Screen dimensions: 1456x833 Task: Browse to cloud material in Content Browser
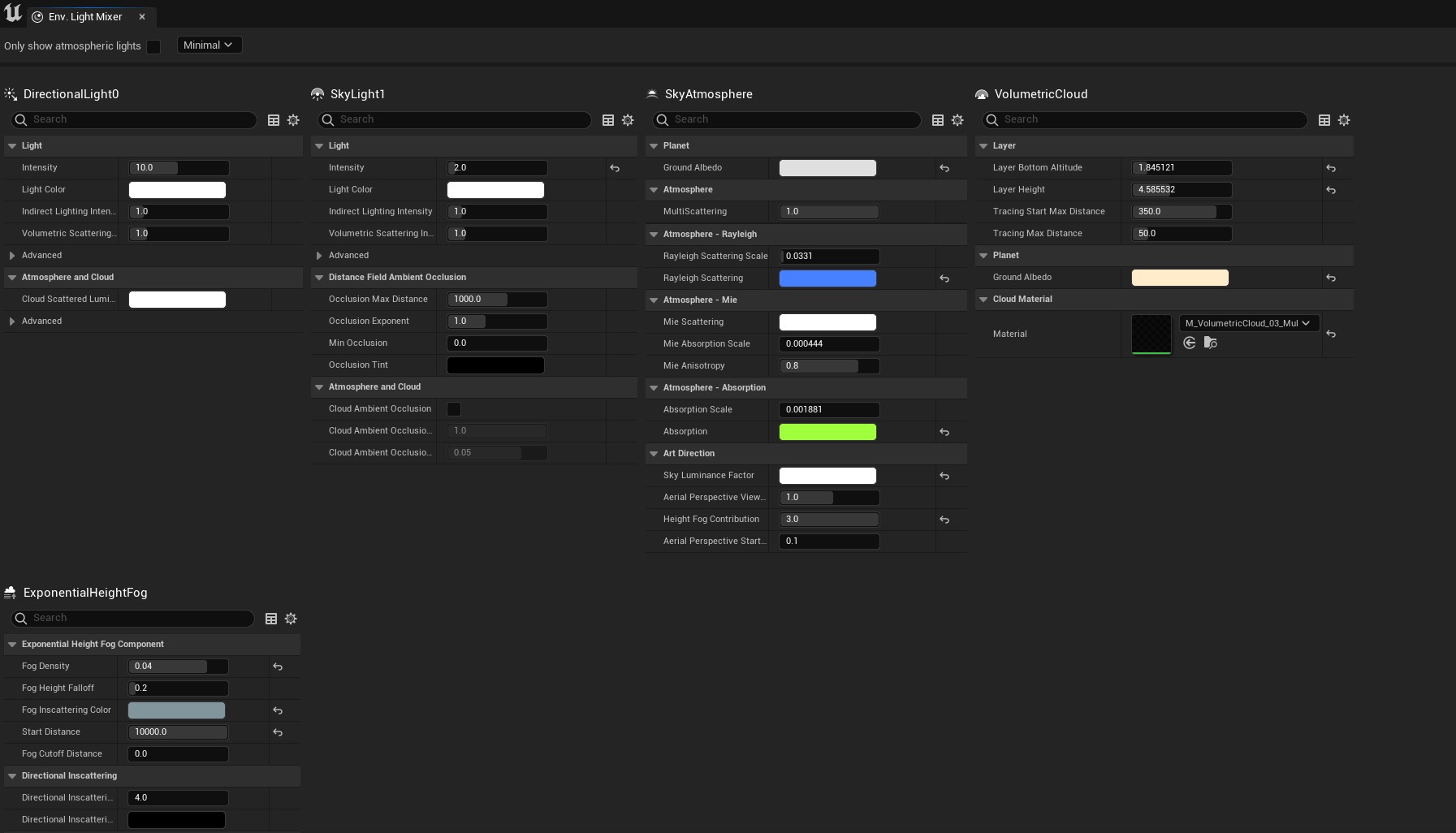(1210, 343)
